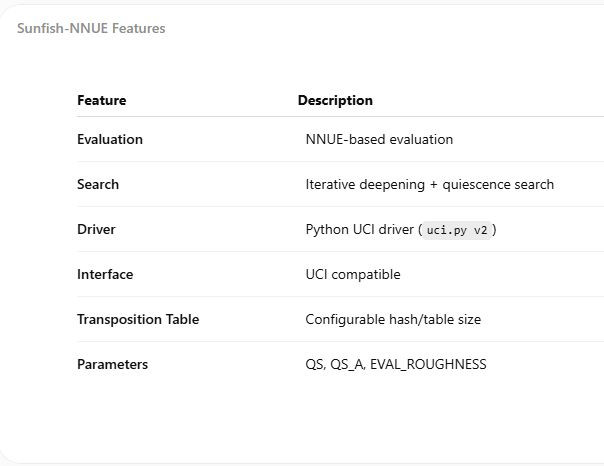The width and height of the screenshot is (604, 466).
Task: Click the word Table in Transposition Table
Action: tap(182, 319)
